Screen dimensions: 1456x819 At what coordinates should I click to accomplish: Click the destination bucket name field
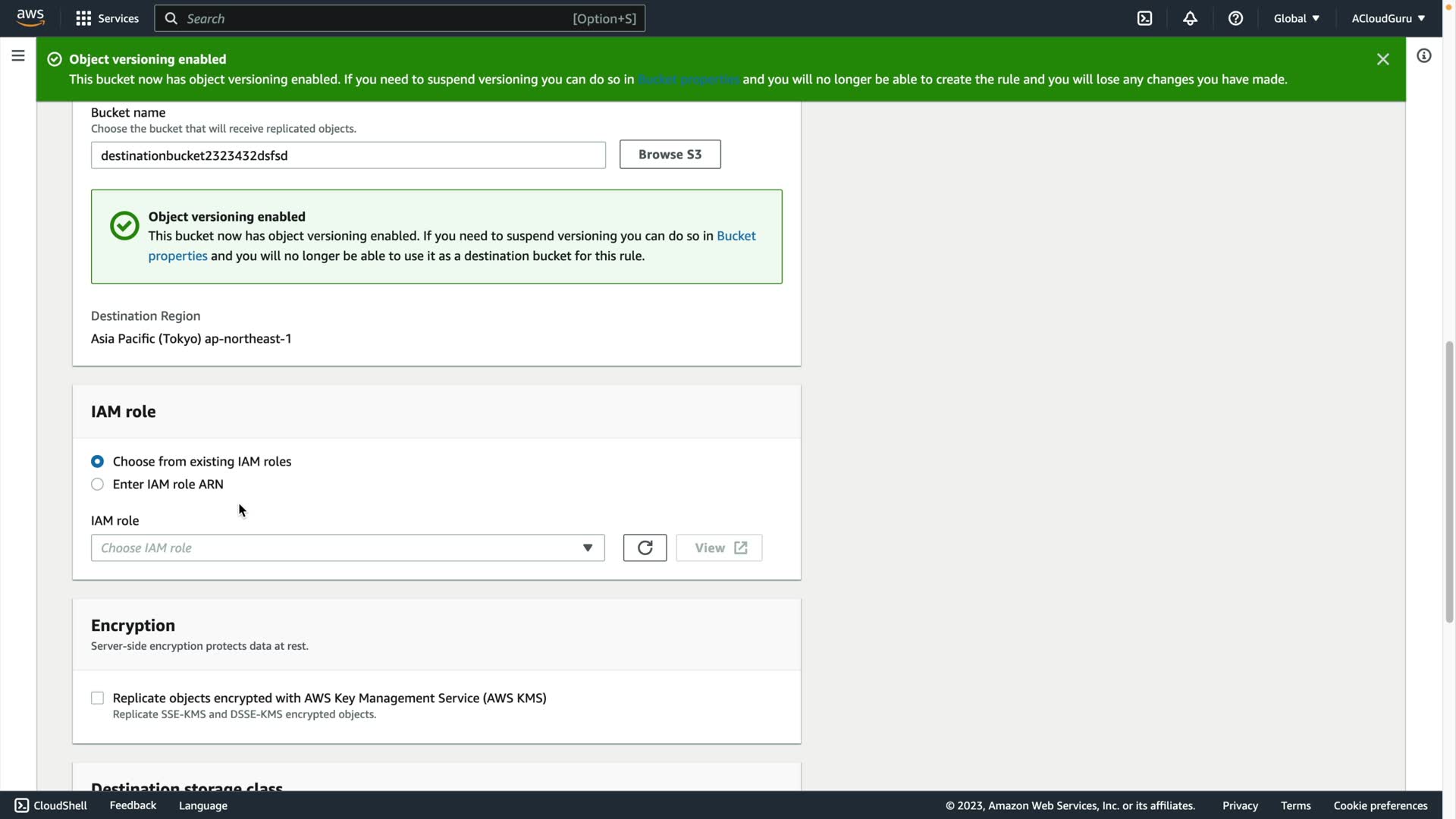point(347,155)
